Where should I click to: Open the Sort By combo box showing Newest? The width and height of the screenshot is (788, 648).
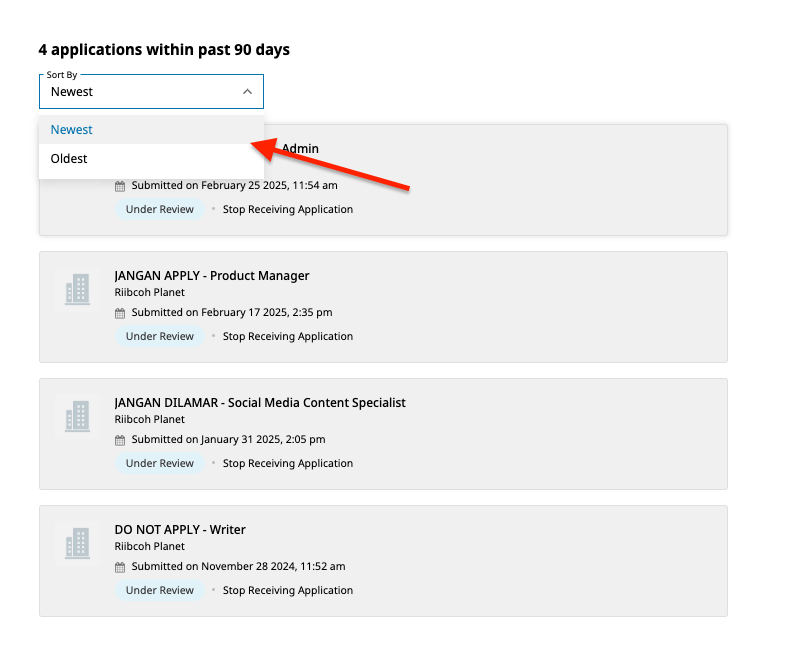coord(151,91)
